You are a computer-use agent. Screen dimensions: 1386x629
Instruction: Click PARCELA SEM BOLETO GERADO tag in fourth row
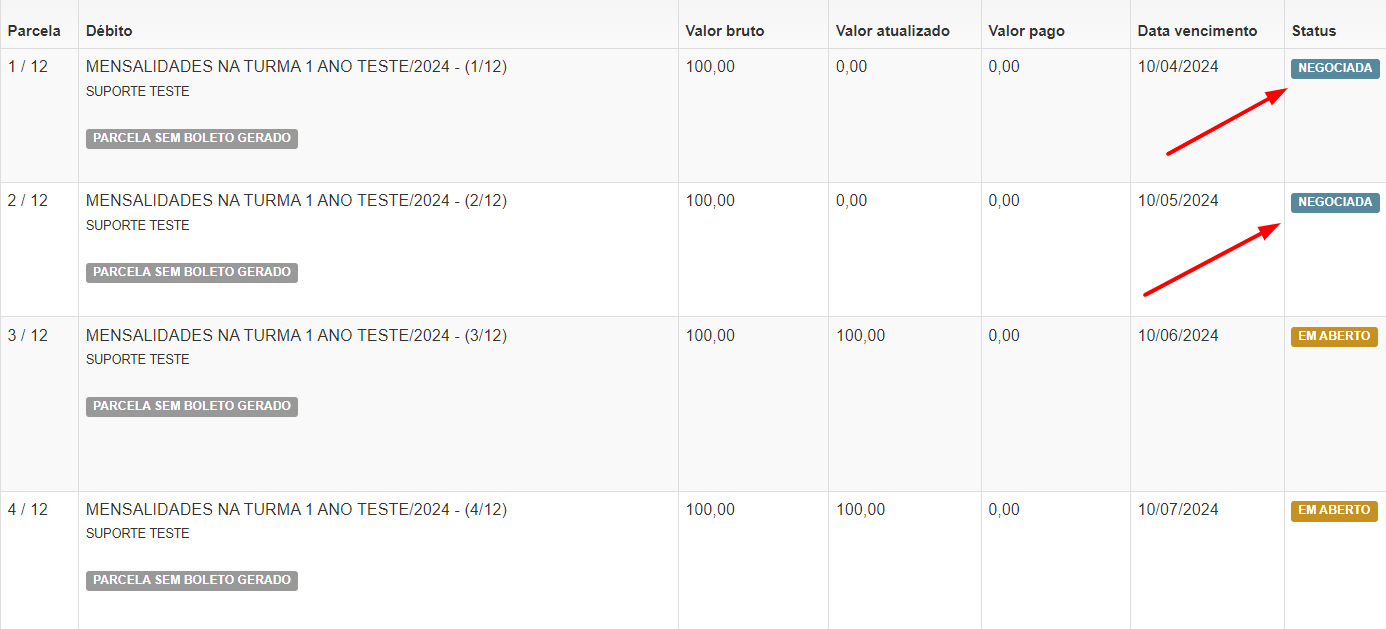pos(192,581)
